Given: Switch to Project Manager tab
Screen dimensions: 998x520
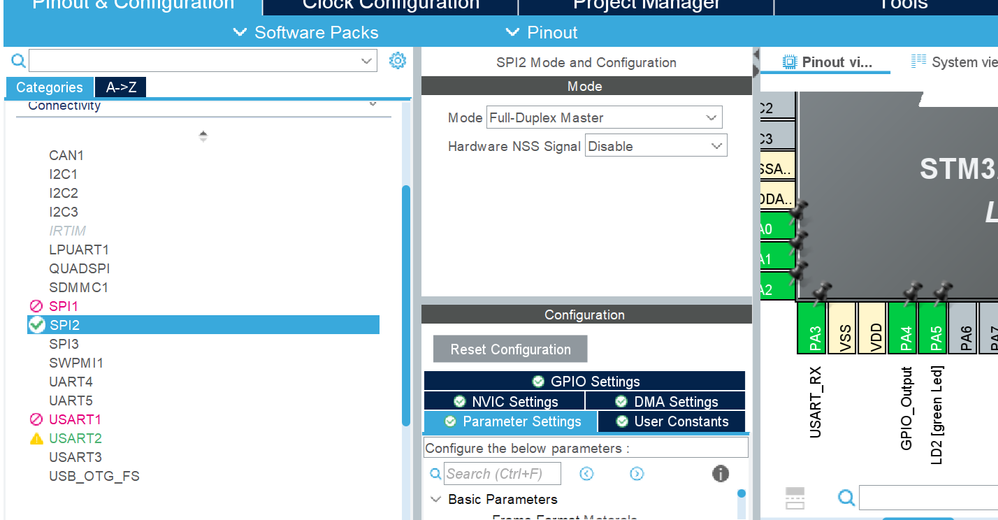Looking at the screenshot, I should [x=646, y=5].
